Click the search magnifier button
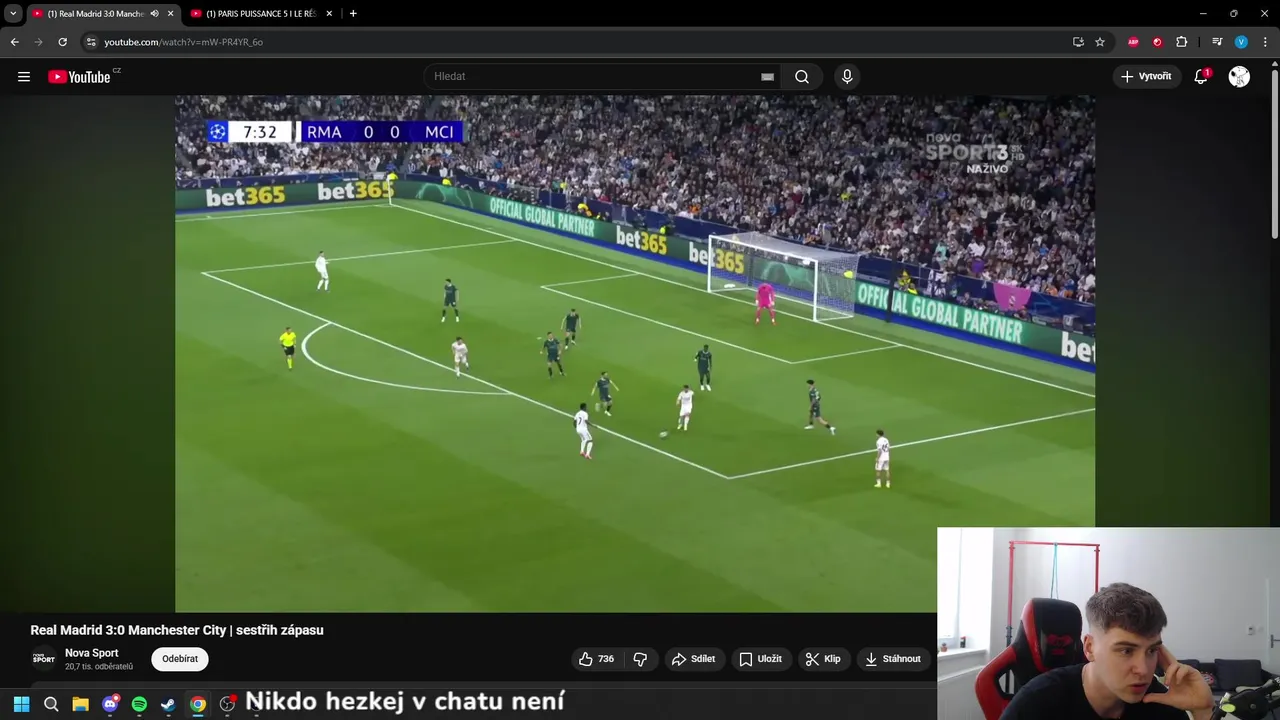Viewport: 1280px width, 720px height. coord(802,76)
